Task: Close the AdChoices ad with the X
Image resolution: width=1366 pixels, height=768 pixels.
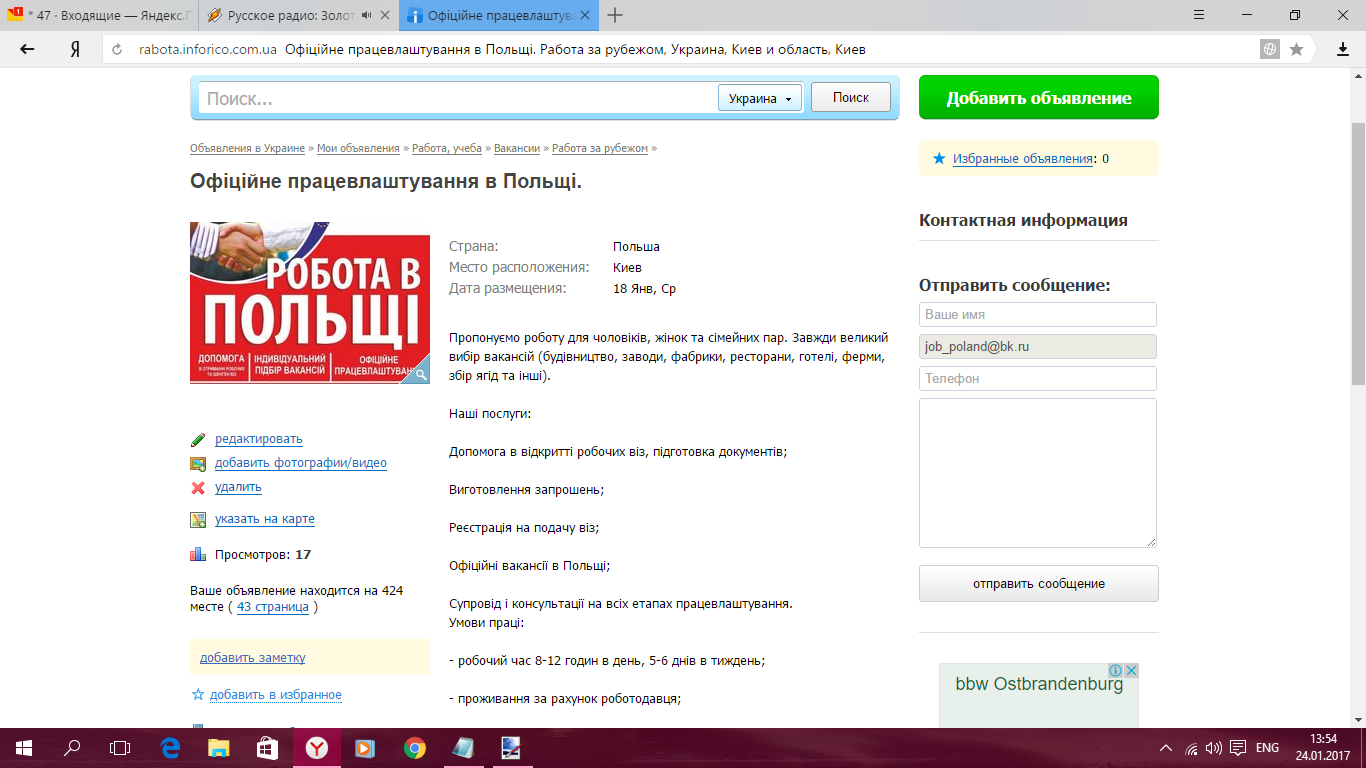Action: [1132, 670]
